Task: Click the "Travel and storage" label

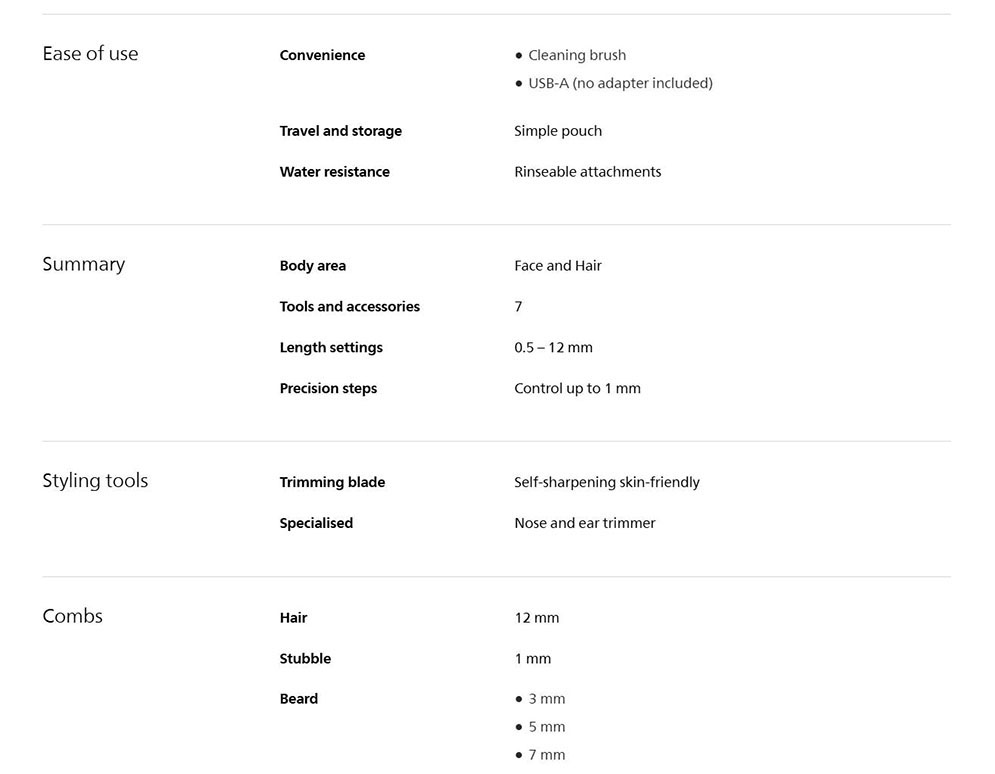Action: point(340,131)
